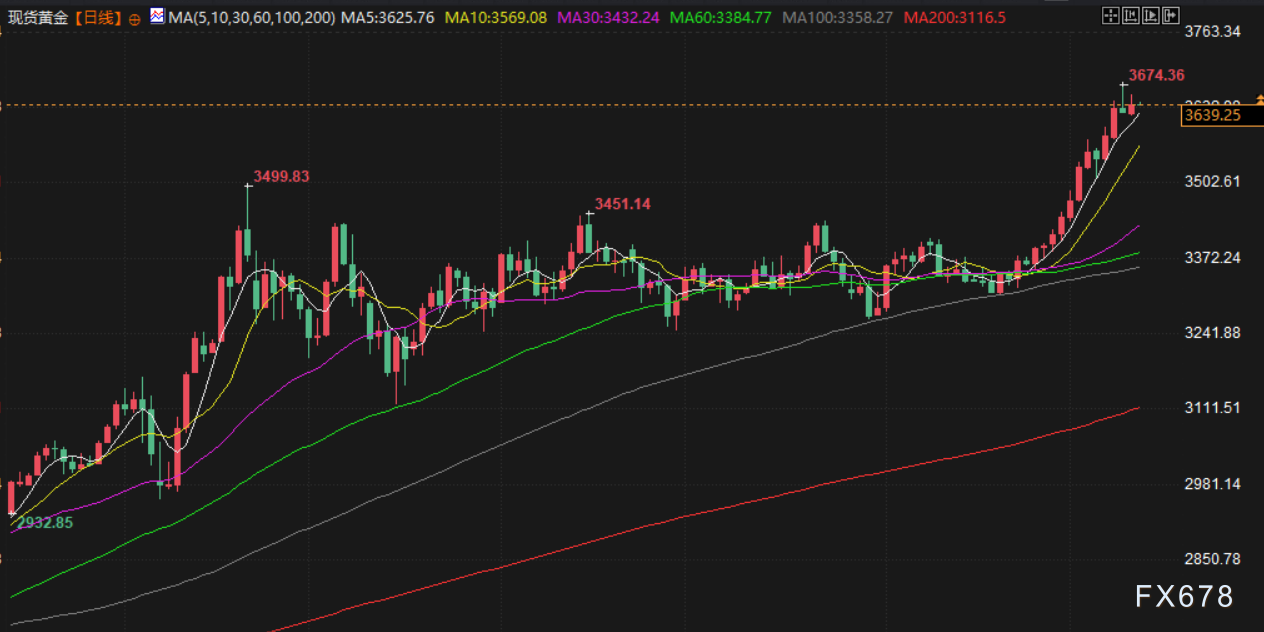
Task: Click the 现货黄金 instrument name
Action: (x=37, y=18)
